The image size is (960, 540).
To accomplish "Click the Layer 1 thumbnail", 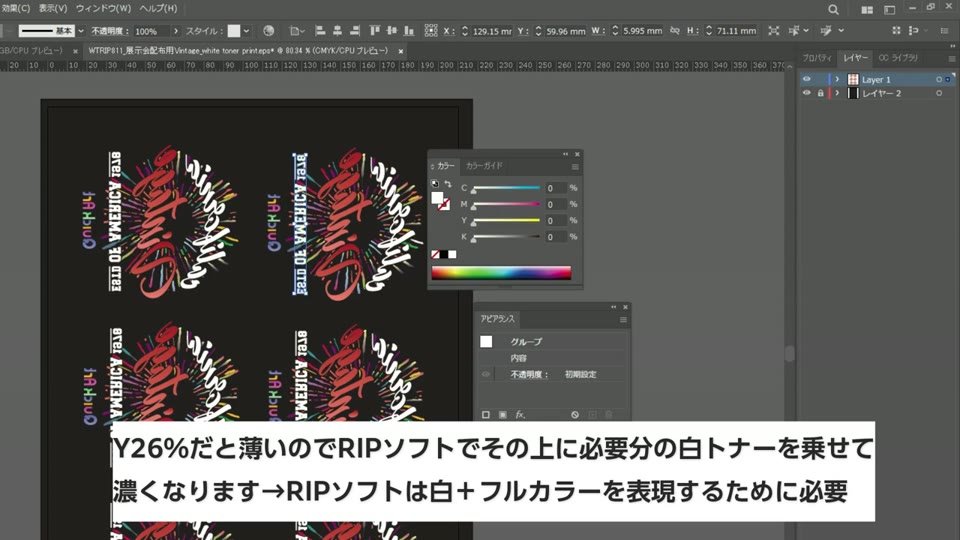I will (x=853, y=79).
